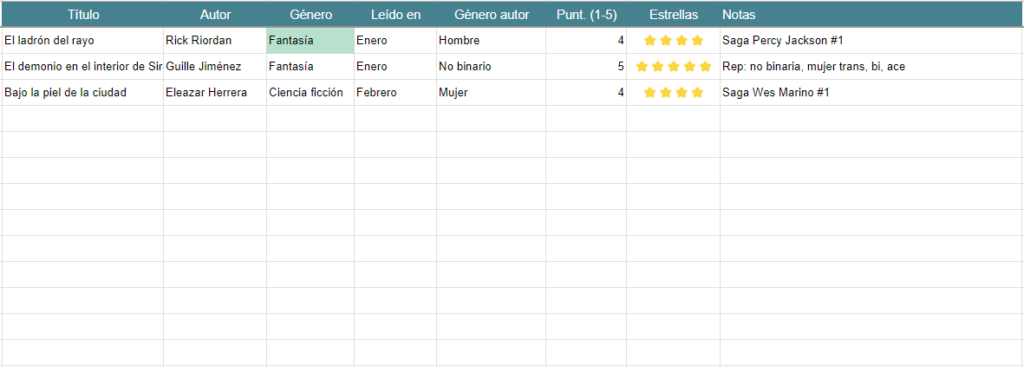Select the author cell Eleazar Herrera

(x=215, y=93)
